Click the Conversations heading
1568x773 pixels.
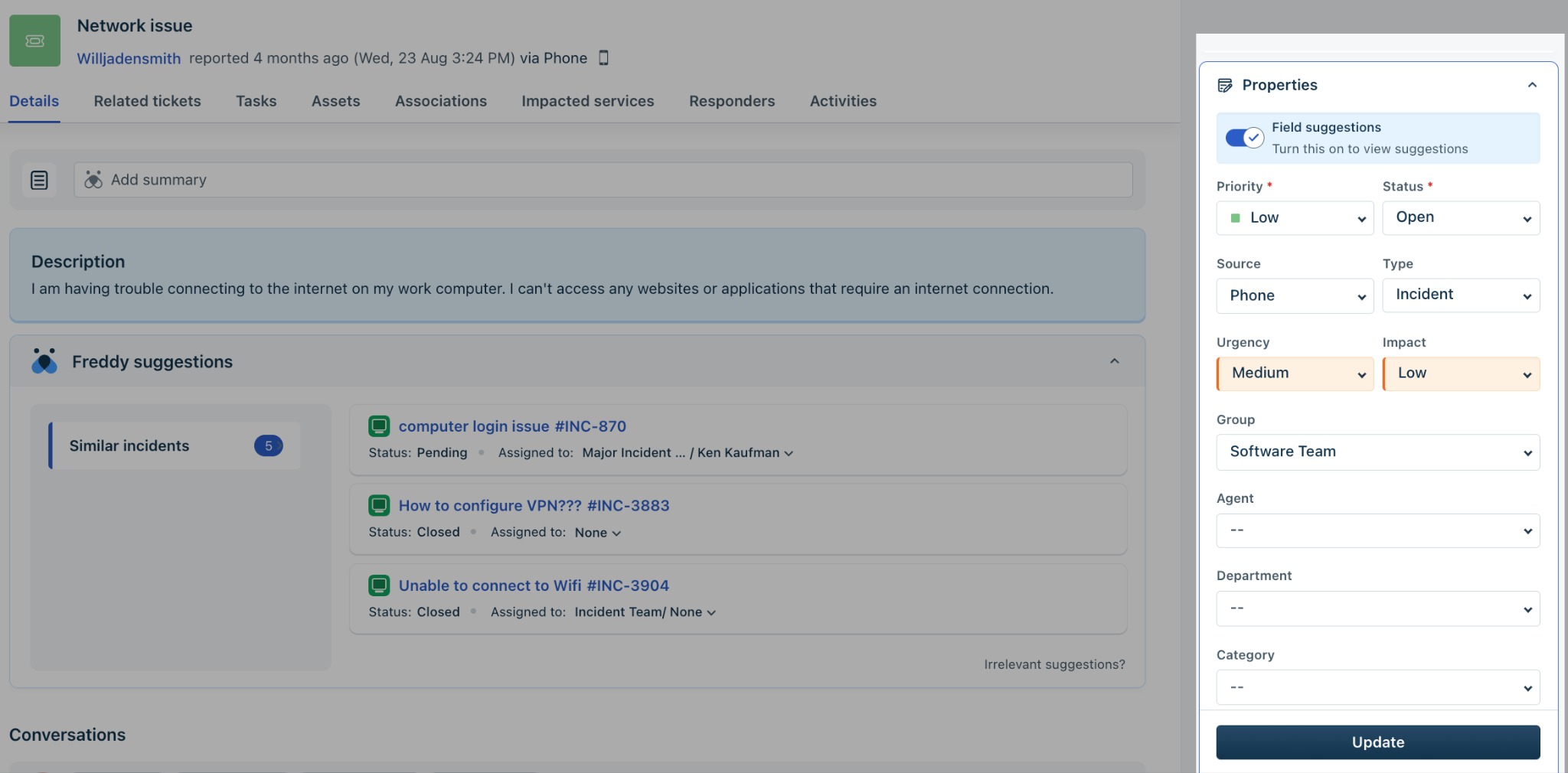pyautogui.click(x=67, y=735)
